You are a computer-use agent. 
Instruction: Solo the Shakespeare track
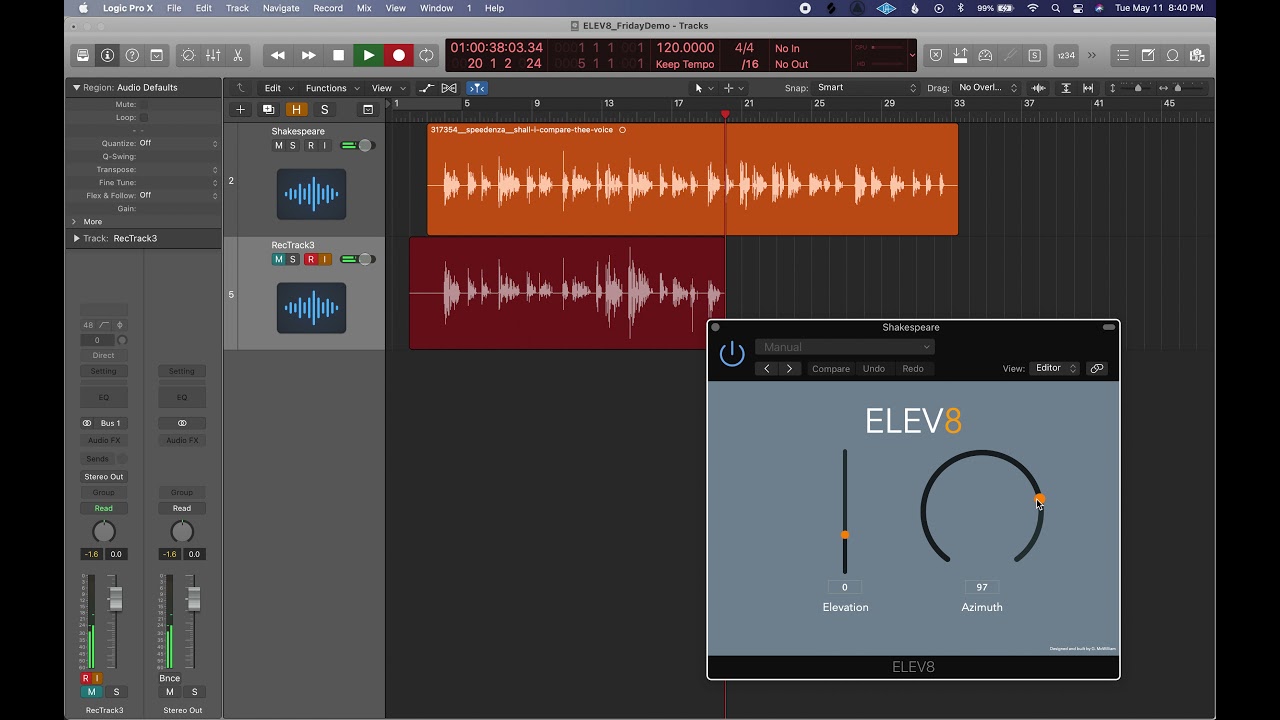[x=293, y=146]
